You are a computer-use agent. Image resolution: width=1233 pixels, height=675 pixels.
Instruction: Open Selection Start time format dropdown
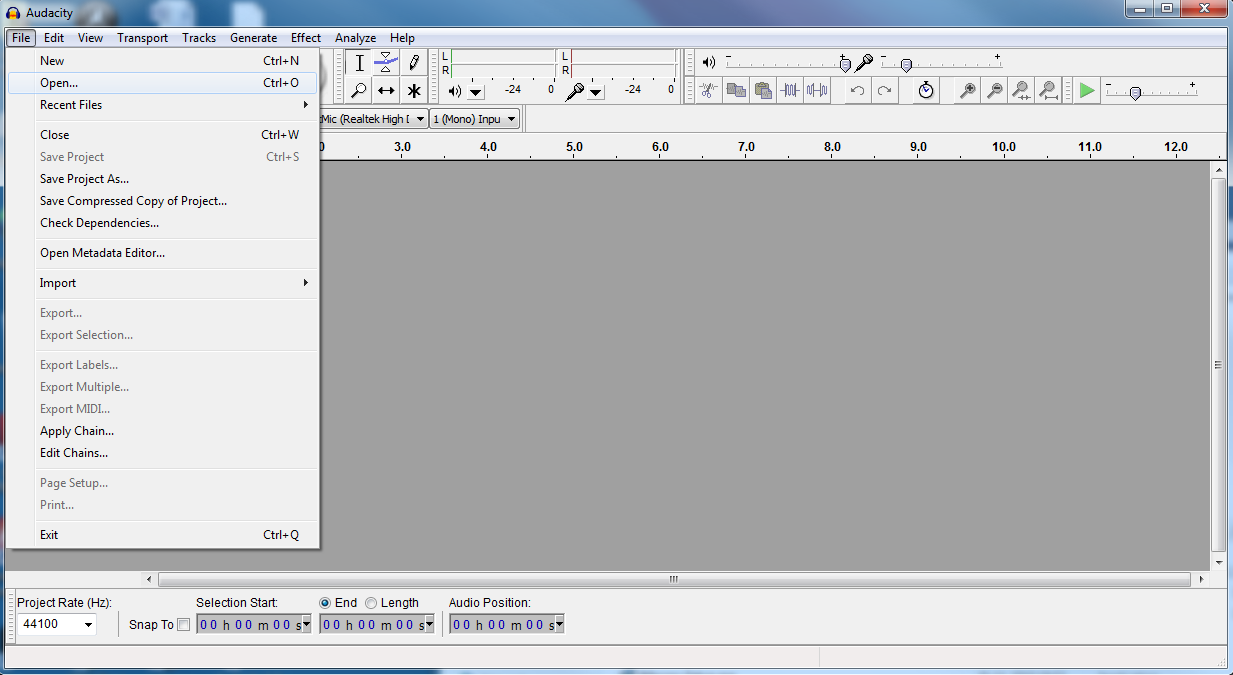click(306, 625)
